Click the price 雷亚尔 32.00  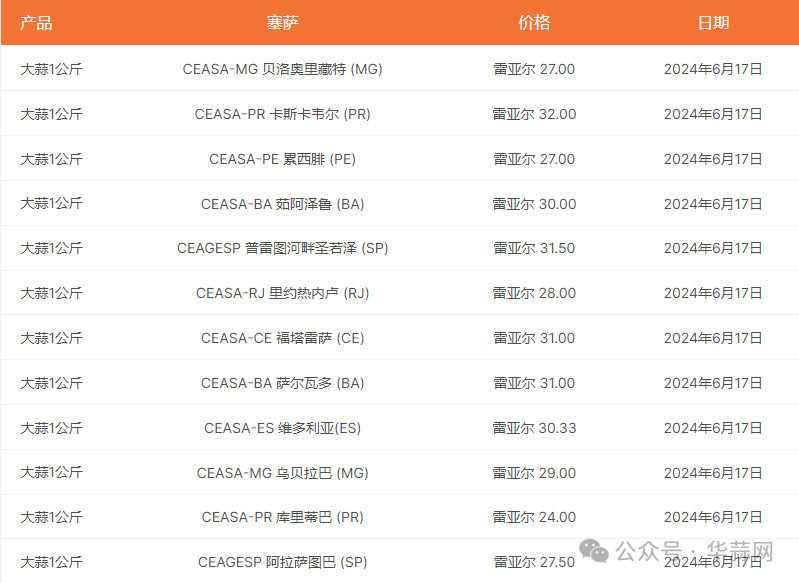(x=534, y=114)
